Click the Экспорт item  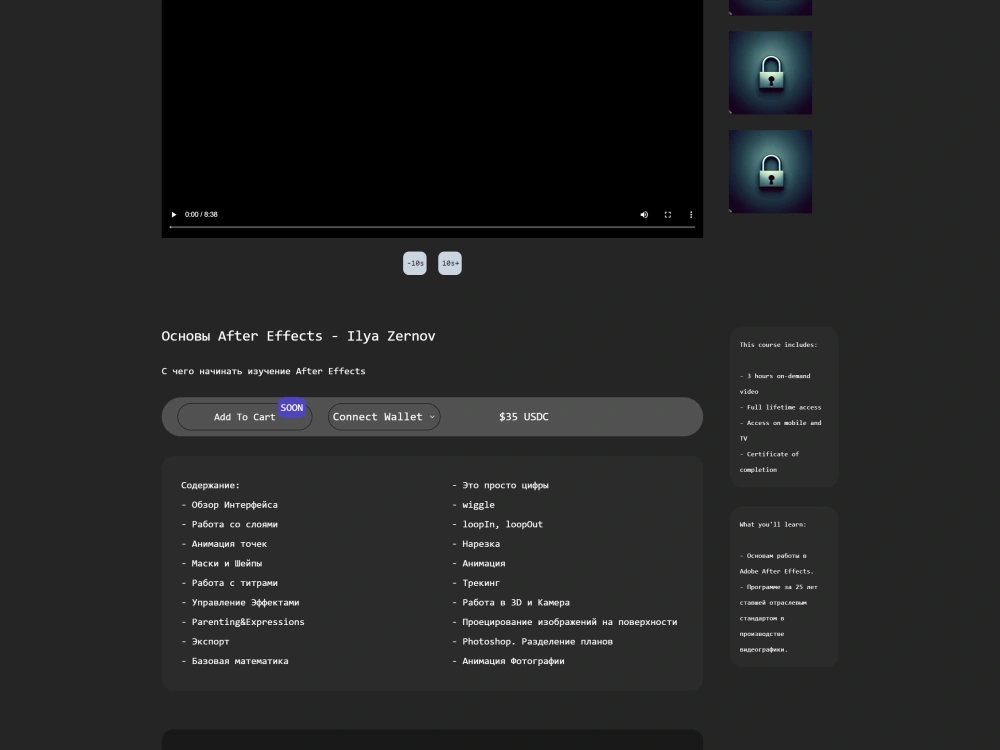[x=205, y=642]
